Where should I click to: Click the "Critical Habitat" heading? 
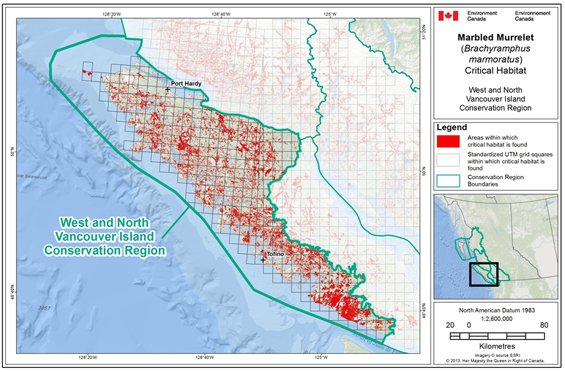coord(495,71)
